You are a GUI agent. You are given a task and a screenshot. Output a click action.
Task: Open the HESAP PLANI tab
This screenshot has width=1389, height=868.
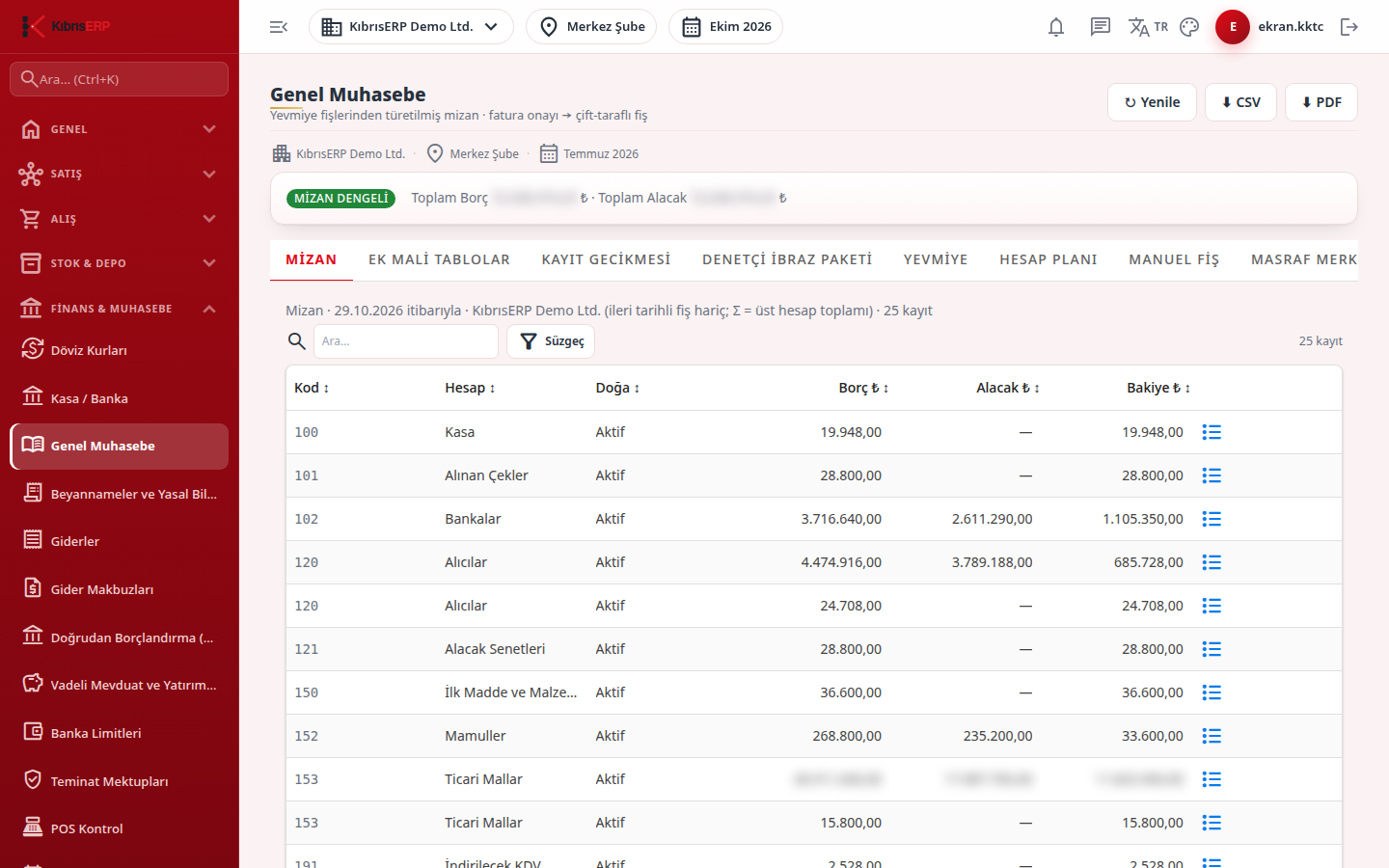(x=1049, y=259)
